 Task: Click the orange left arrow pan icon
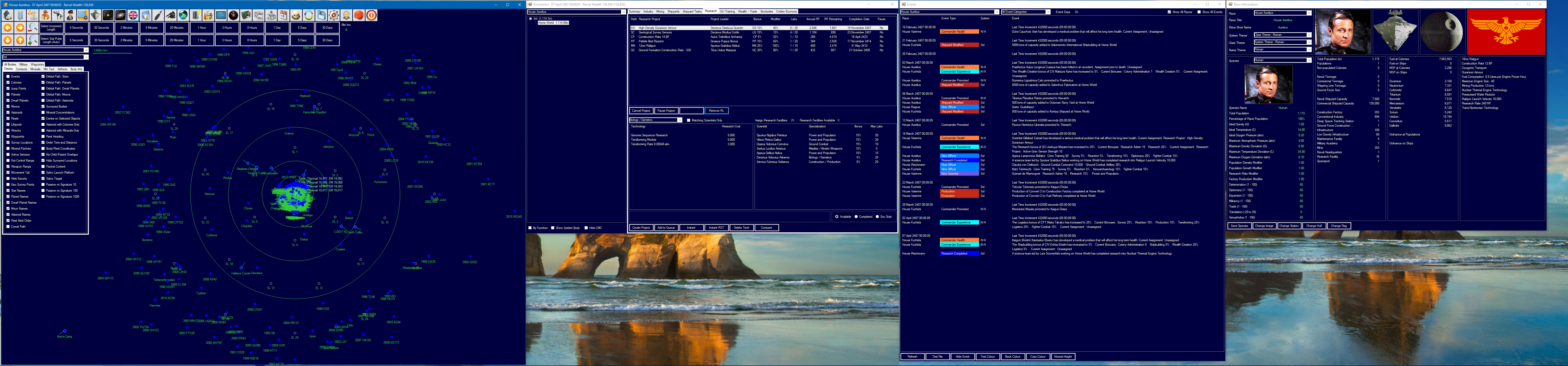(8, 28)
